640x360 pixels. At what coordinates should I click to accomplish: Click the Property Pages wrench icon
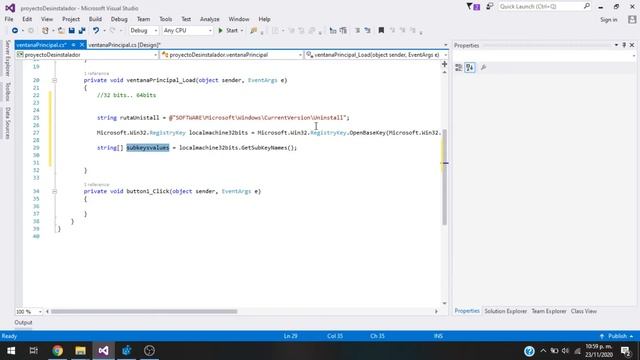pos(483,68)
